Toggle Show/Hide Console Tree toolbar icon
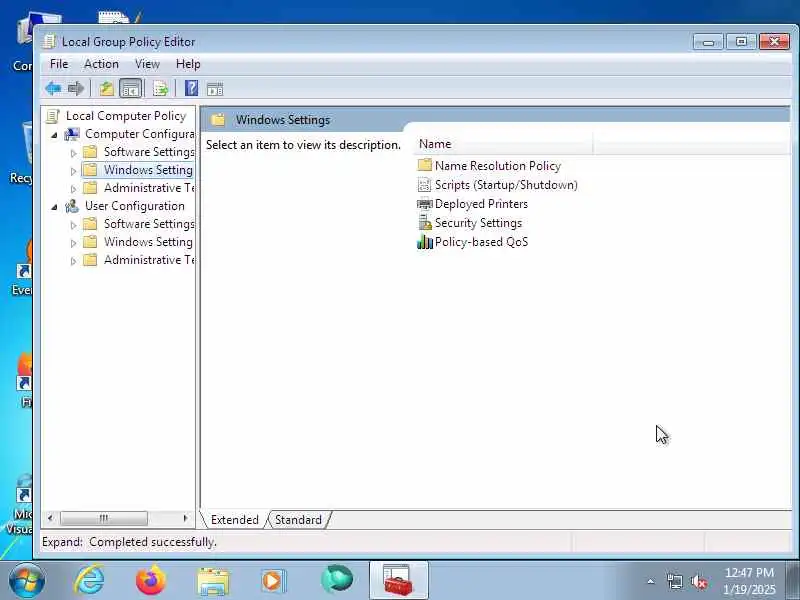This screenshot has height=600, width=800. pos(131,89)
